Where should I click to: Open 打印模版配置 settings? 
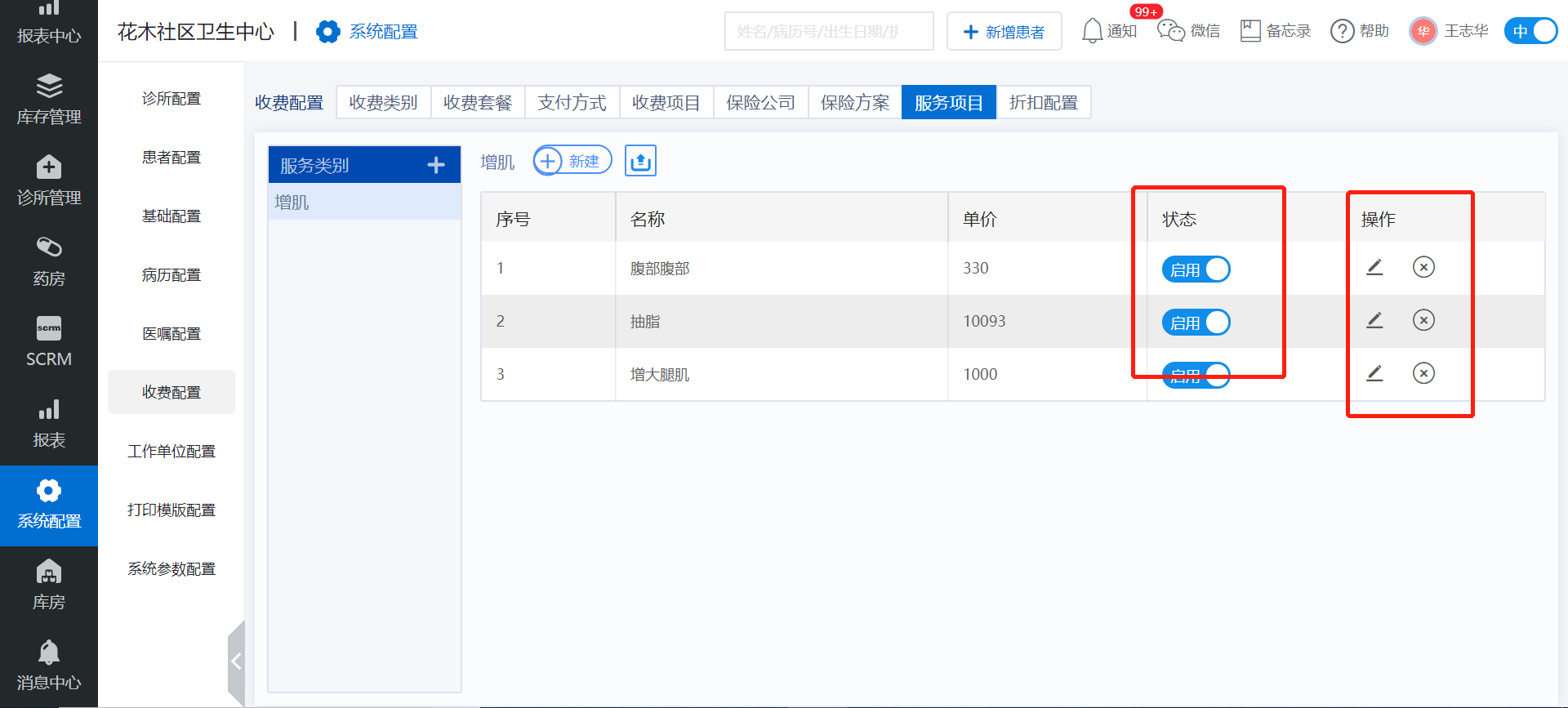tap(171, 510)
